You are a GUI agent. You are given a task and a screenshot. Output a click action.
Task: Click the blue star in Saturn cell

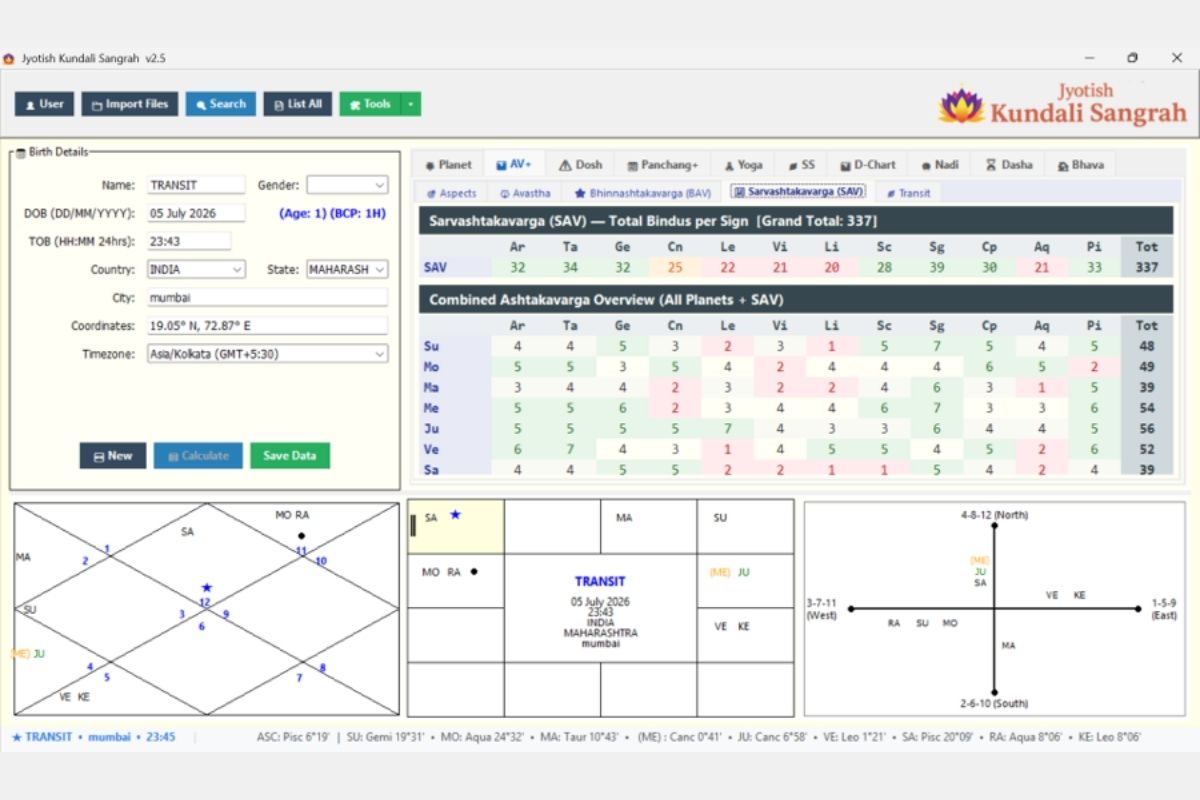(455, 515)
